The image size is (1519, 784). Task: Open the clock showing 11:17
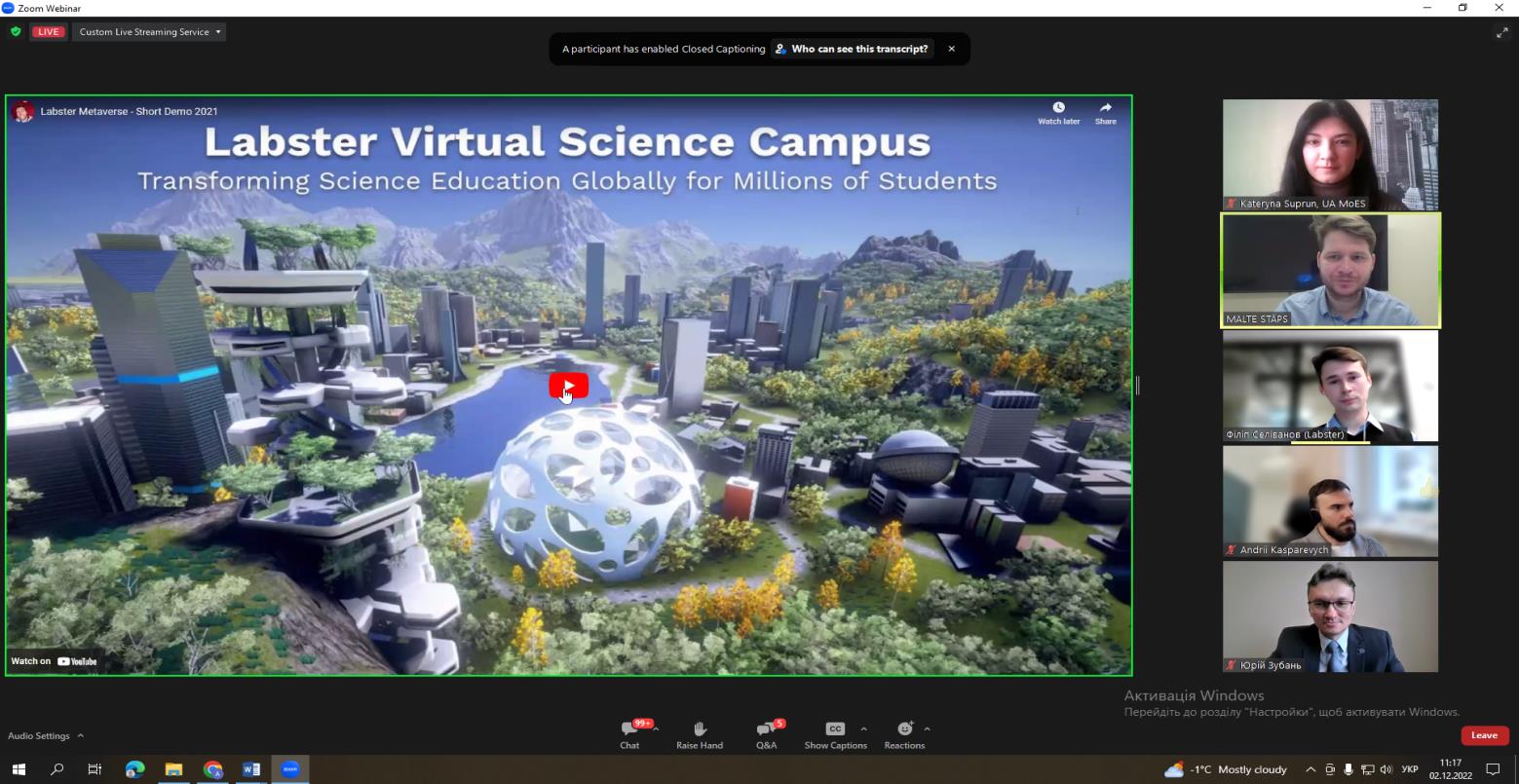(x=1451, y=769)
